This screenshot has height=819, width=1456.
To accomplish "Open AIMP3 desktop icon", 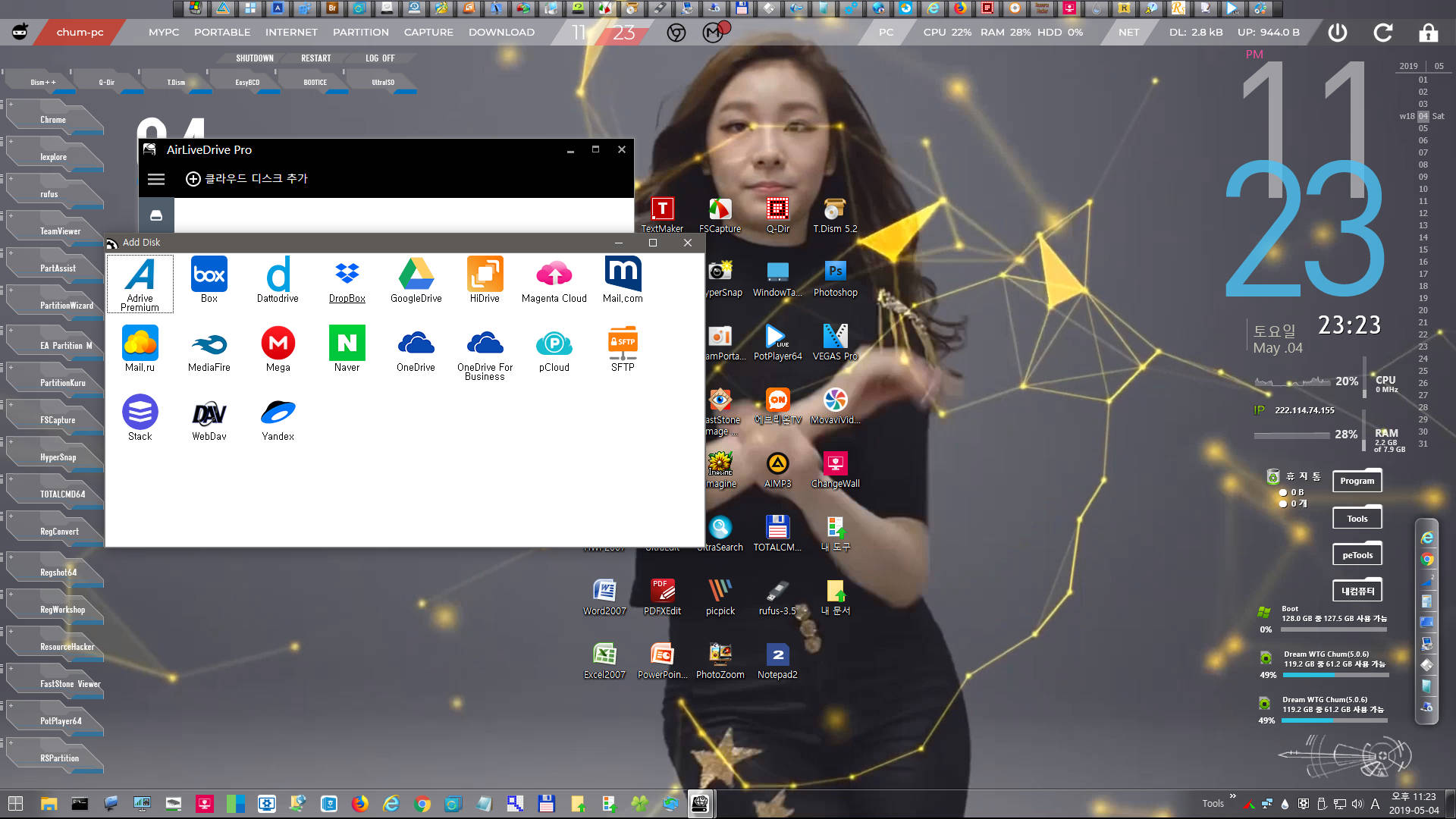I will point(777,469).
